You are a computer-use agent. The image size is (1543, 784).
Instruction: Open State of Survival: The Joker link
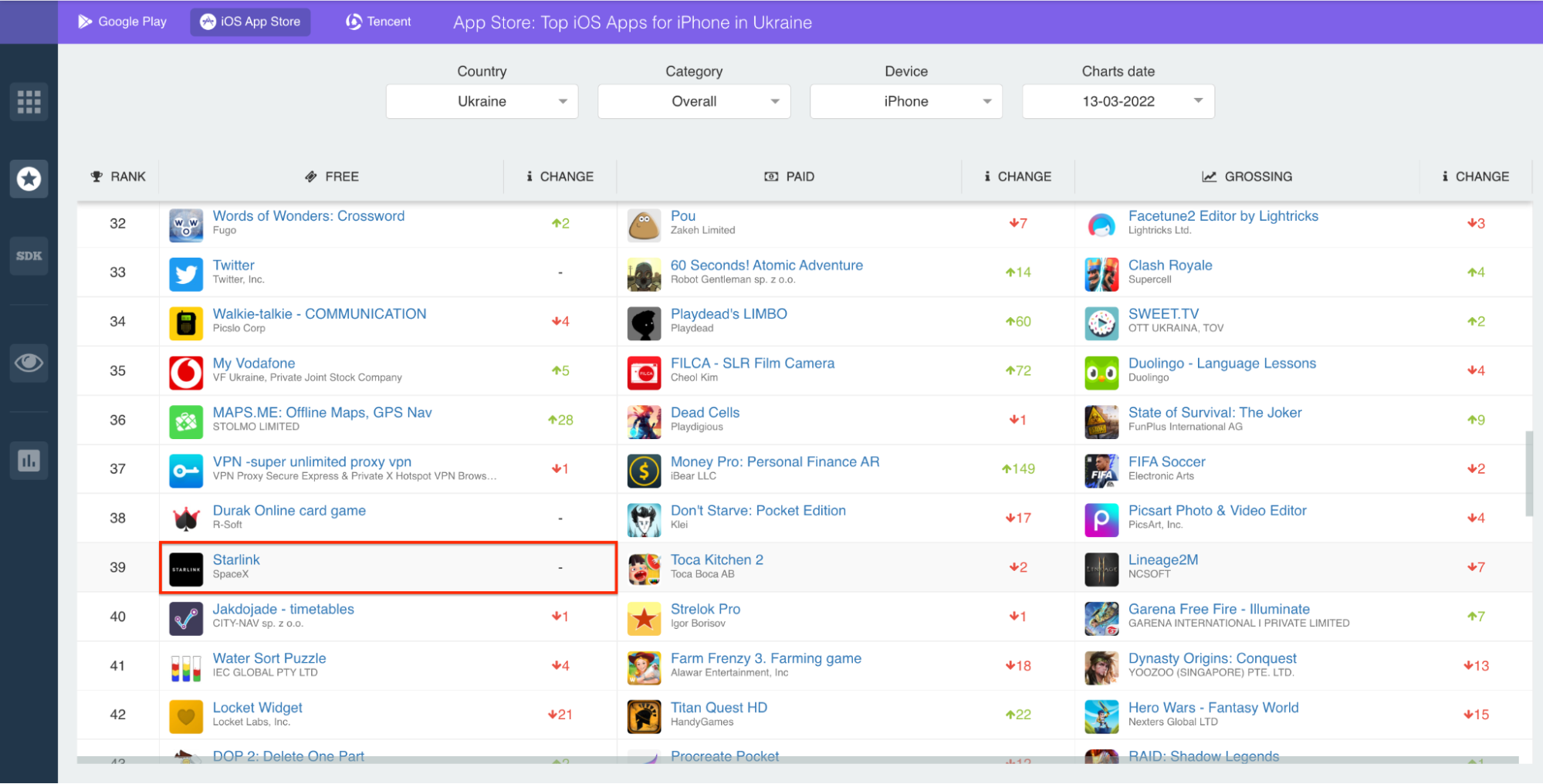coord(1215,413)
